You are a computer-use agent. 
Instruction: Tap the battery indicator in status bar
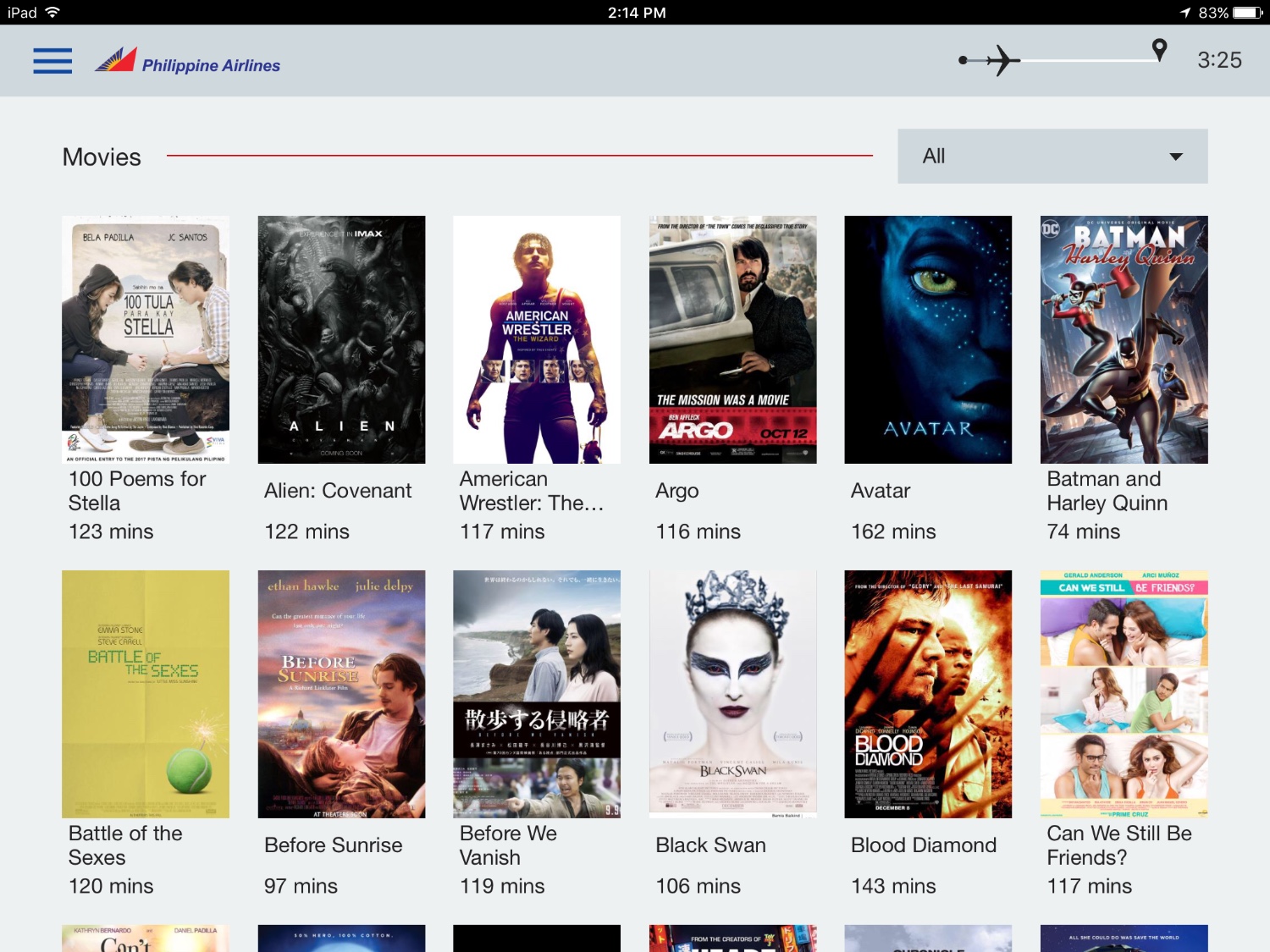pos(1248,12)
